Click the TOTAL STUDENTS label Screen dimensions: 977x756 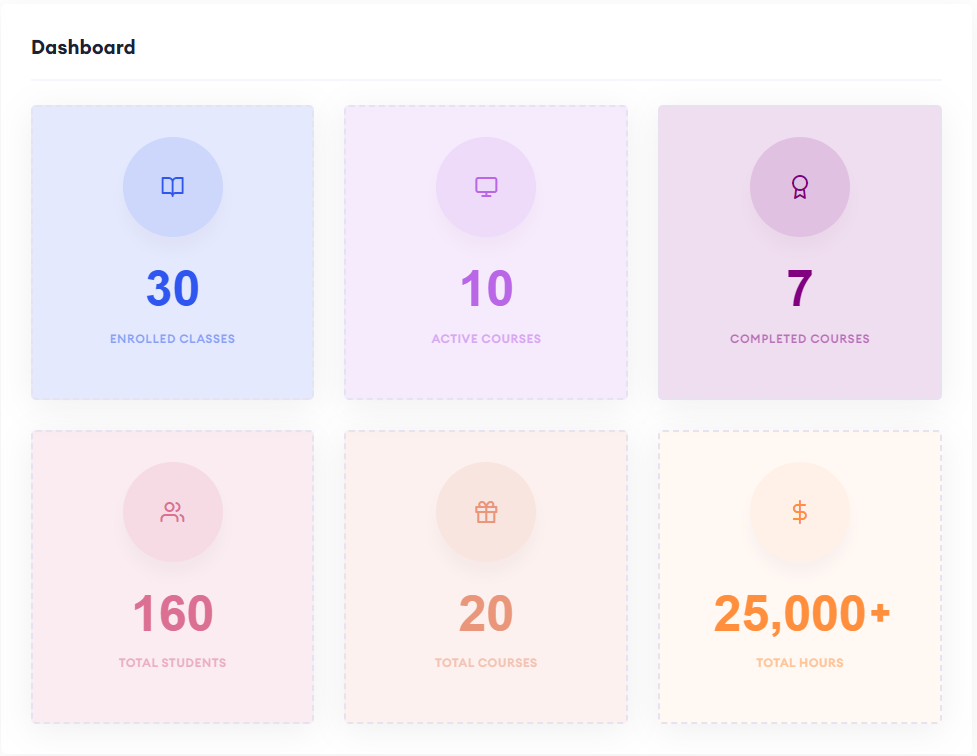point(173,662)
